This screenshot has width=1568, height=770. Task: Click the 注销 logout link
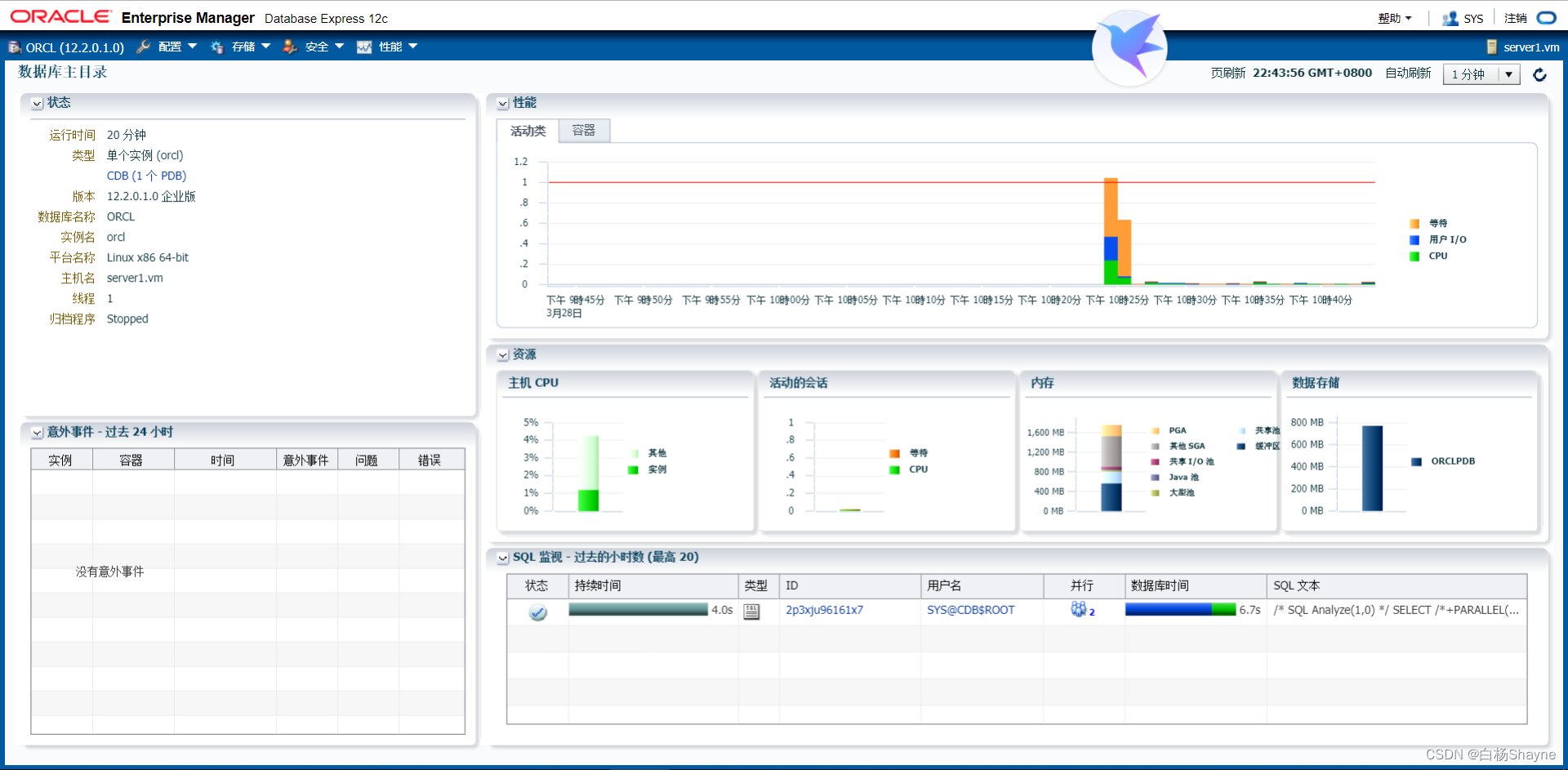(1516, 18)
